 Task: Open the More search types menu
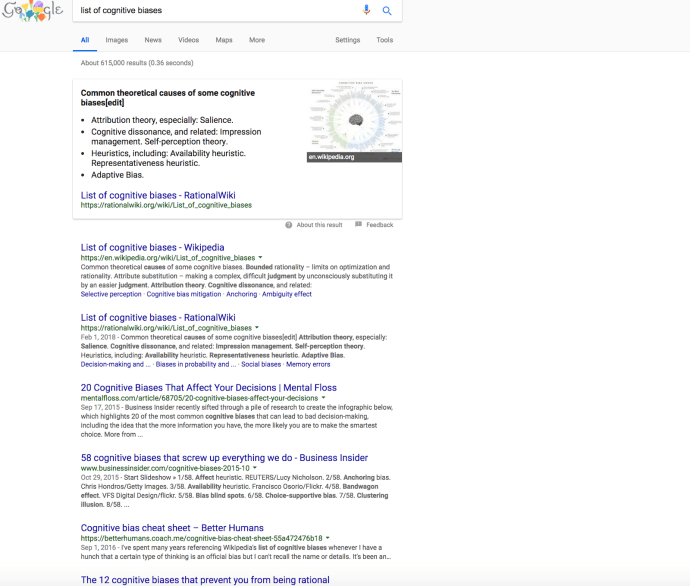(x=257, y=40)
